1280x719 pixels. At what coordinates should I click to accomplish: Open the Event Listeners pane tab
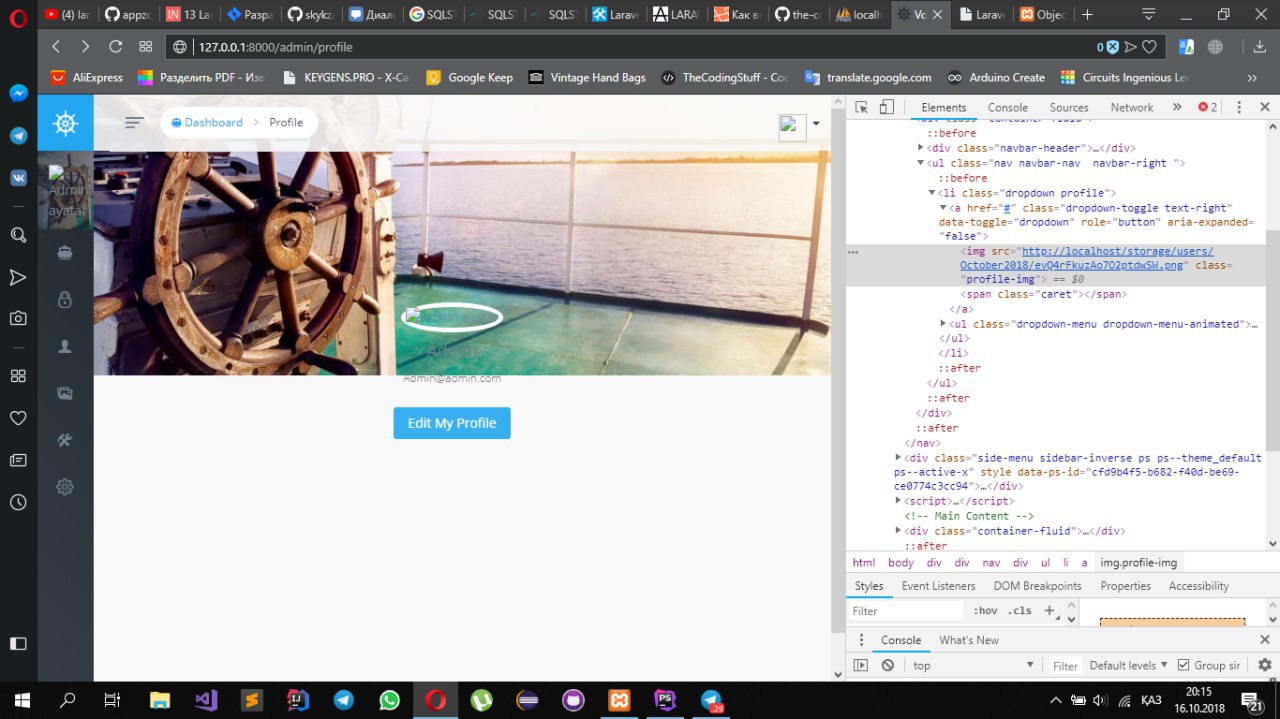pos(938,586)
